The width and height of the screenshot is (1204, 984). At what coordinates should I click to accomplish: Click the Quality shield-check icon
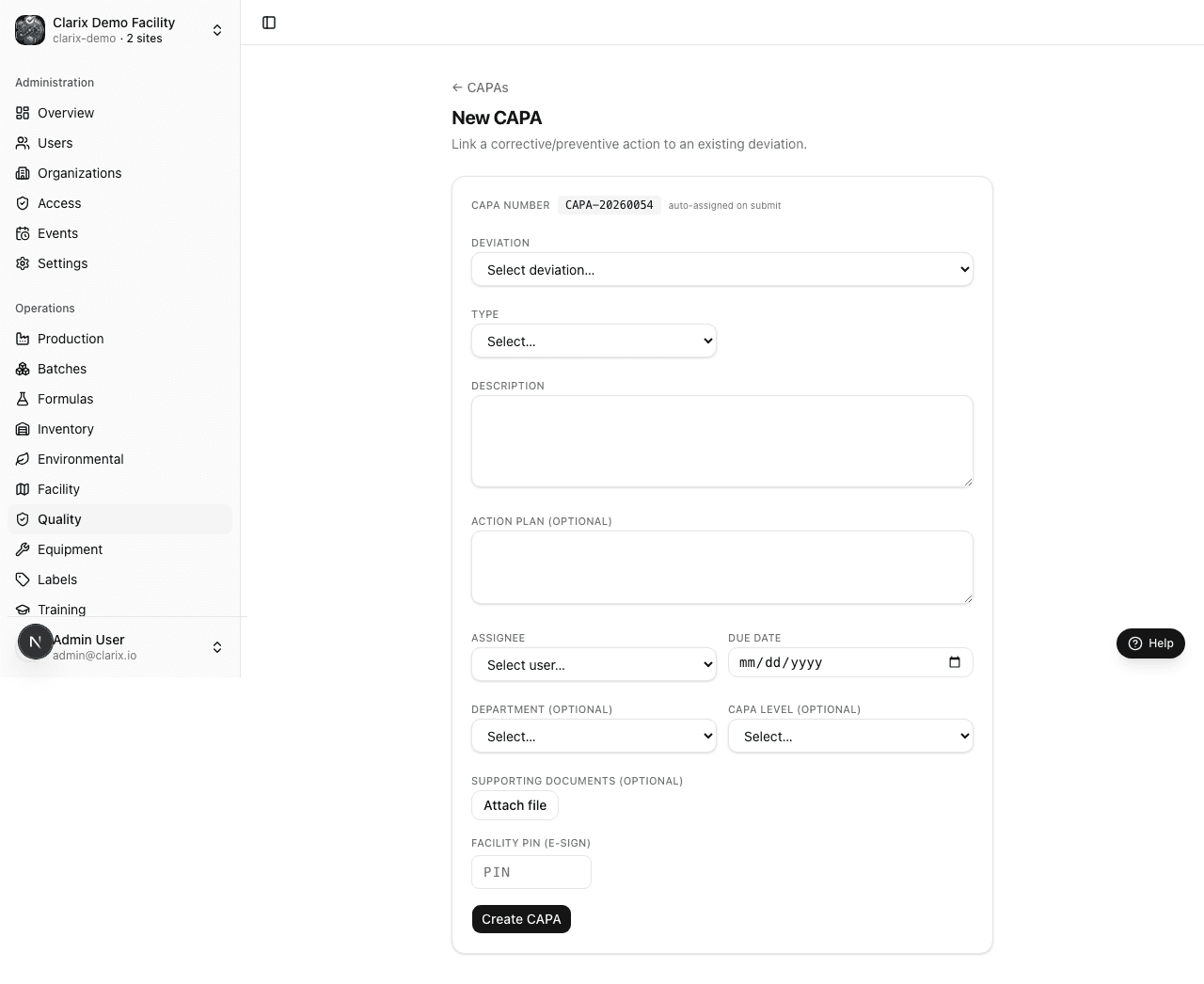[23, 519]
